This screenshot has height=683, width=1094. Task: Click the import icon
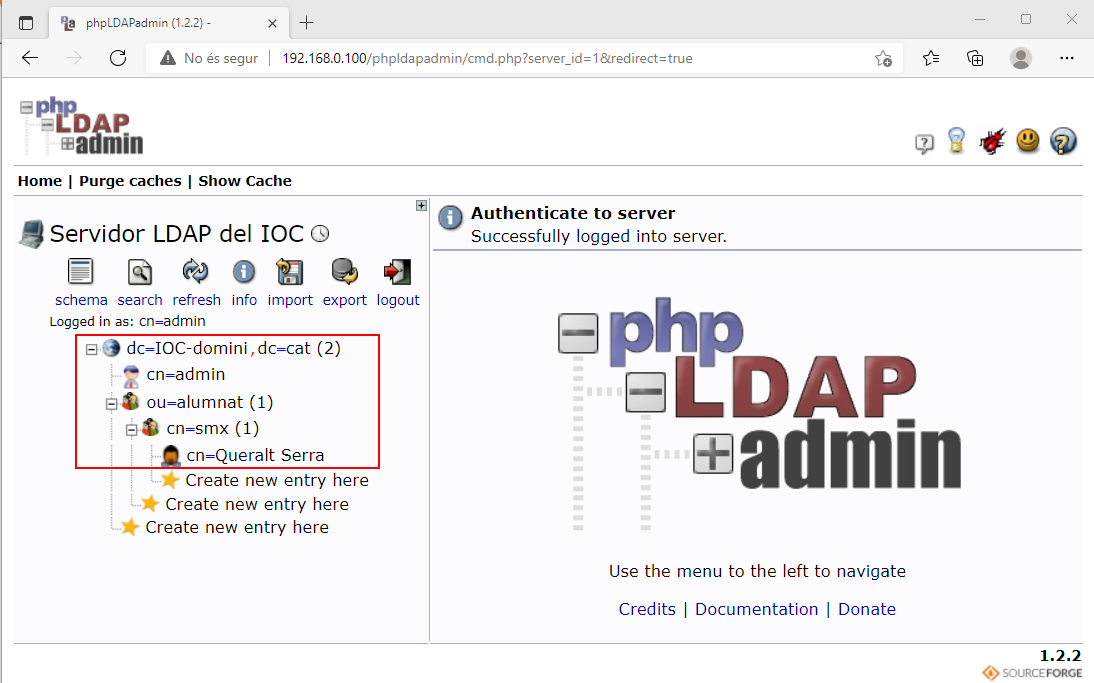coord(290,272)
